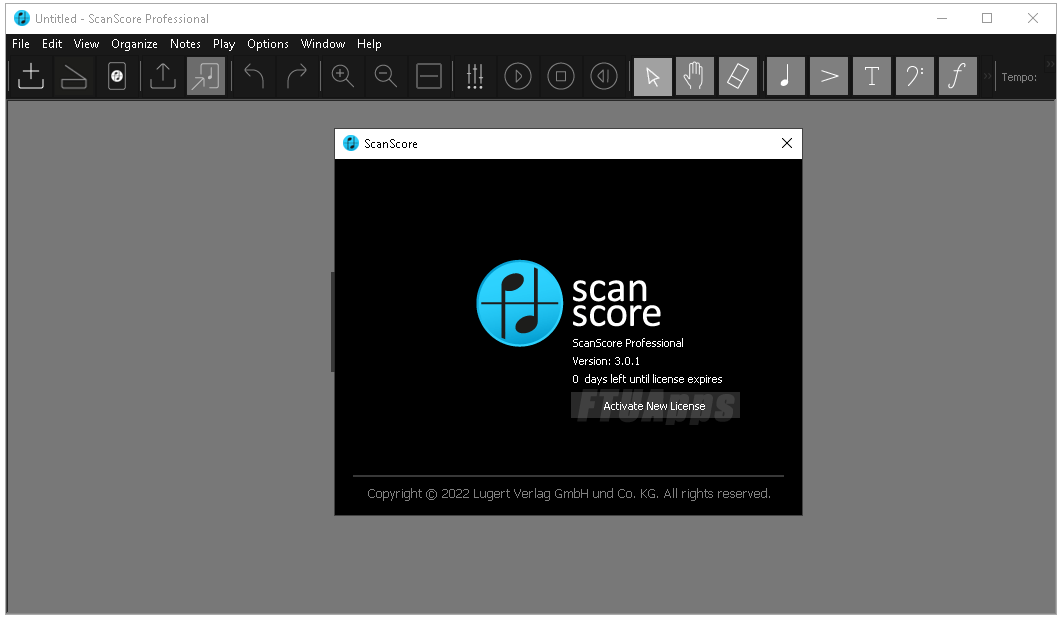1058x618 pixels.
Task: Click the undo arrow icon
Action: (x=254, y=76)
